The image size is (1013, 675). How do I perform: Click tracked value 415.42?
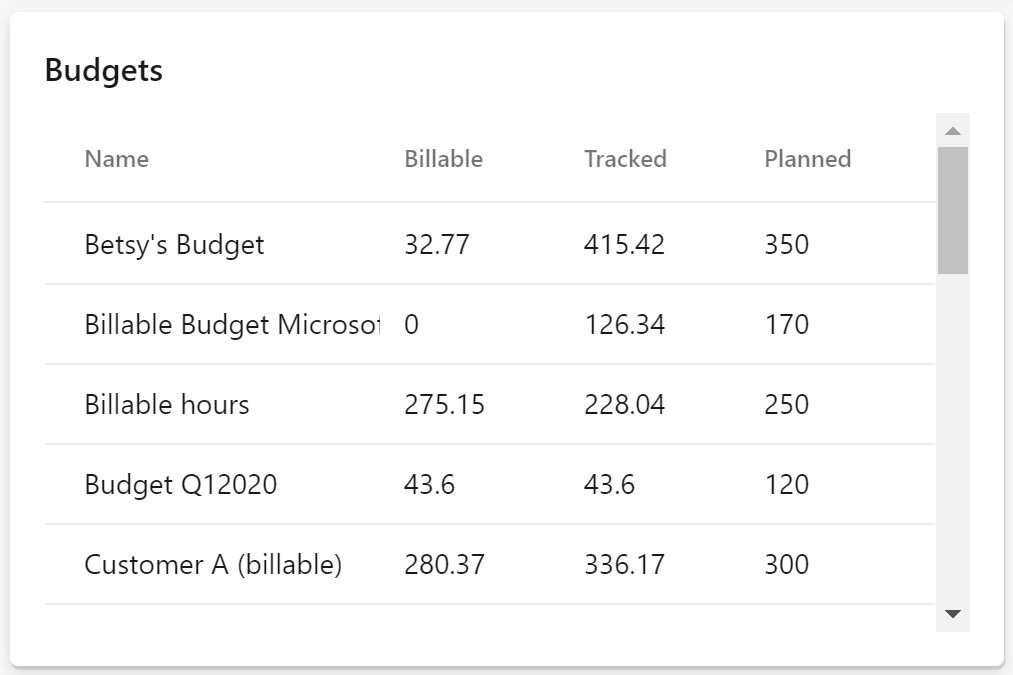624,244
